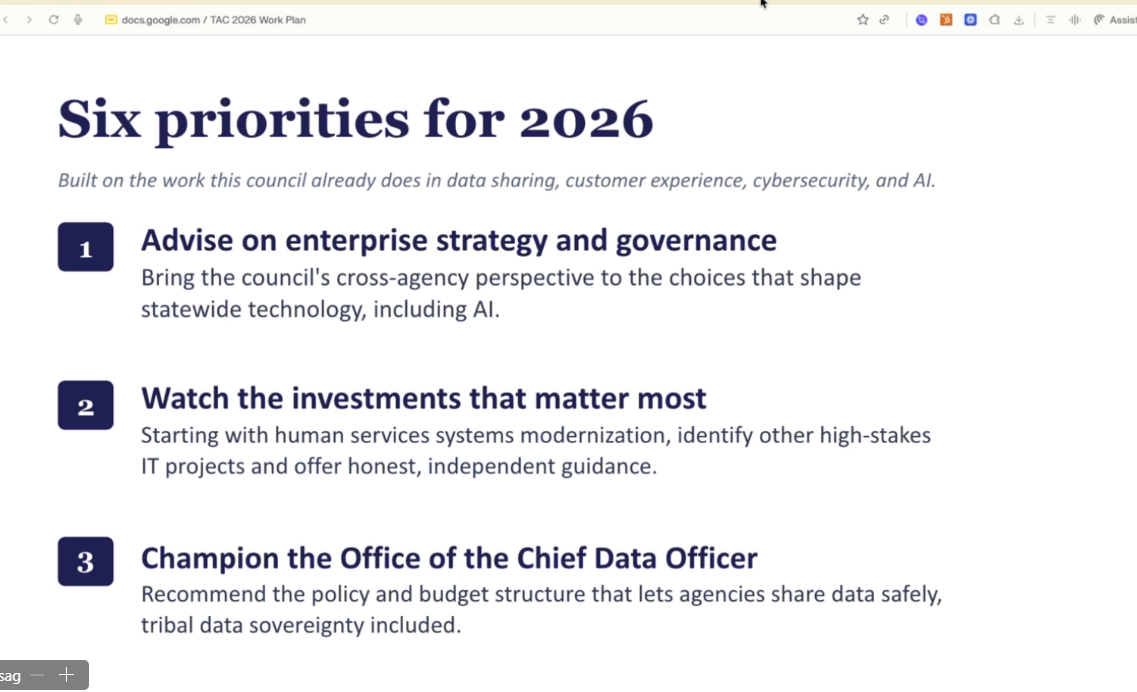Open the orange HubSpot extension icon
This screenshot has height=692, width=1137.
946,20
